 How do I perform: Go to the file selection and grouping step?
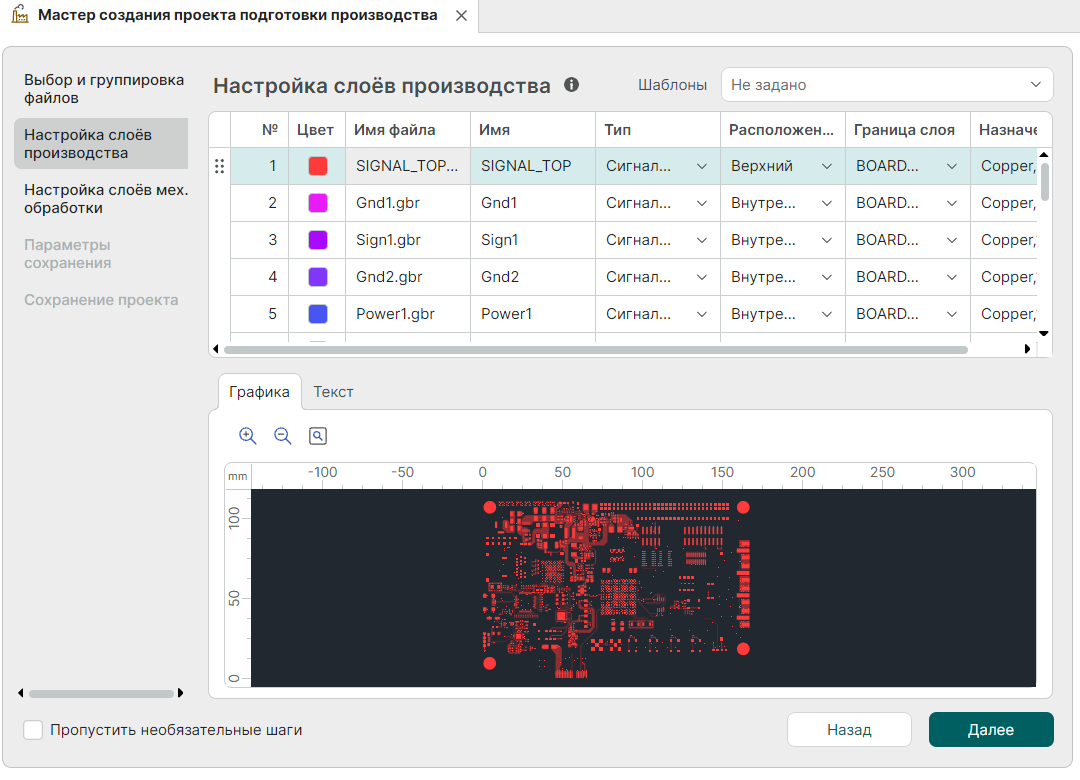pos(104,89)
